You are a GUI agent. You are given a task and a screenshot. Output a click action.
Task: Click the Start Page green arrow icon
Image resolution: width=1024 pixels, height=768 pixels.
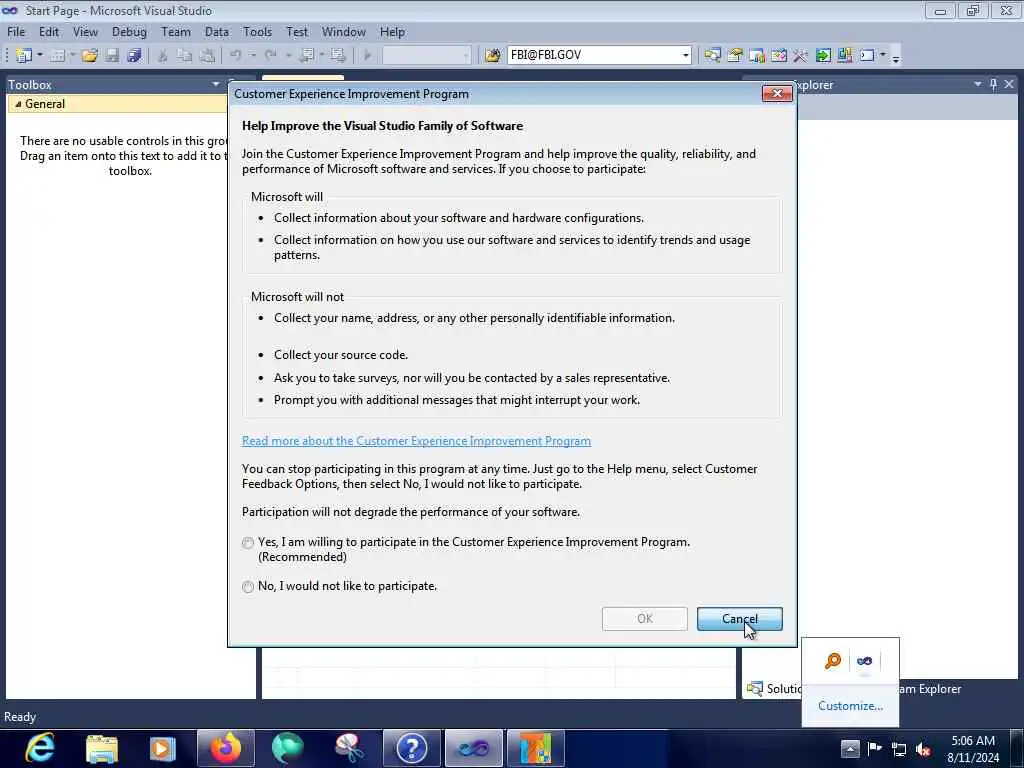click(x=823, y=56)
